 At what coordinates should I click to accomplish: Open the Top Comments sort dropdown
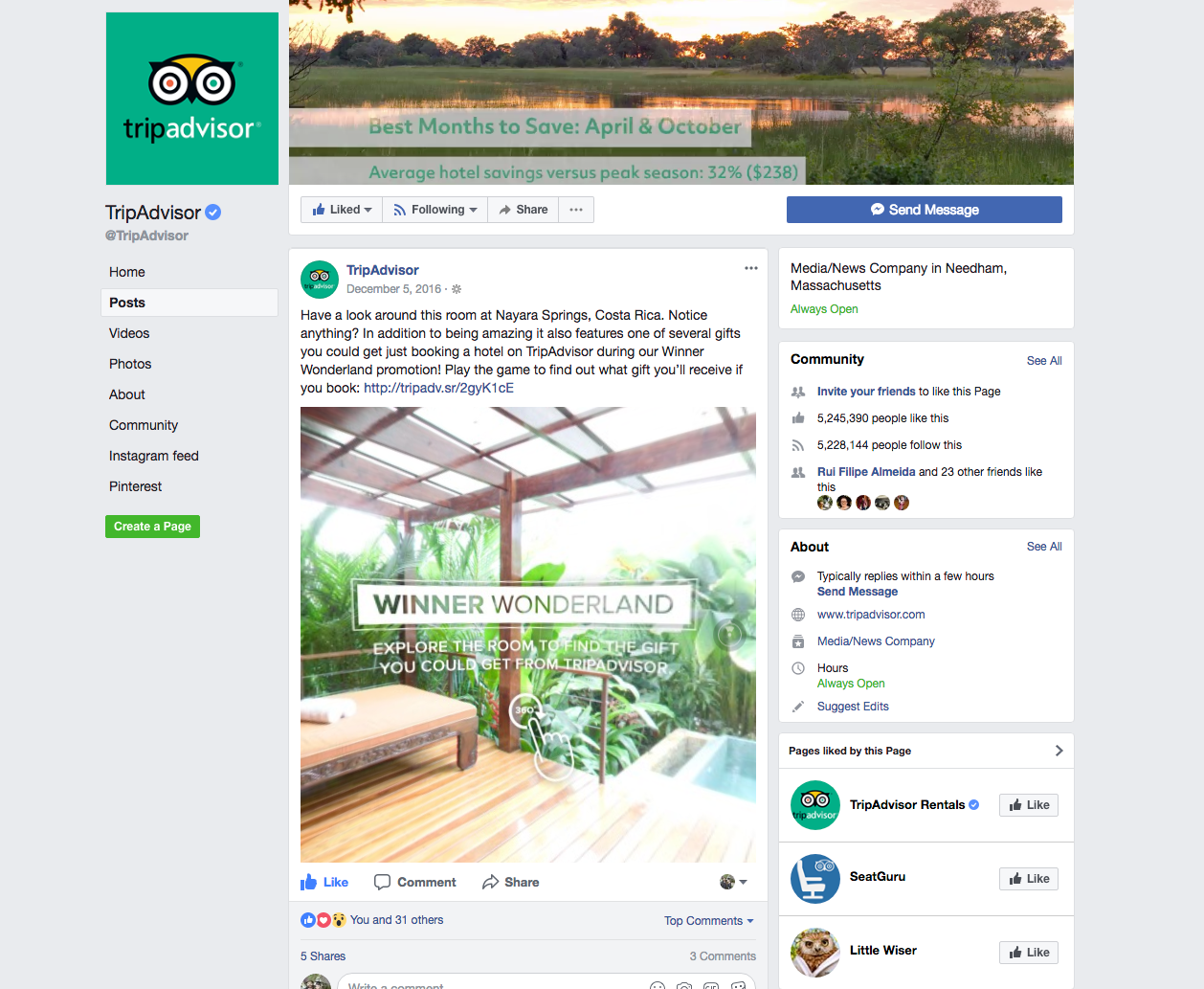coord(709,921)
